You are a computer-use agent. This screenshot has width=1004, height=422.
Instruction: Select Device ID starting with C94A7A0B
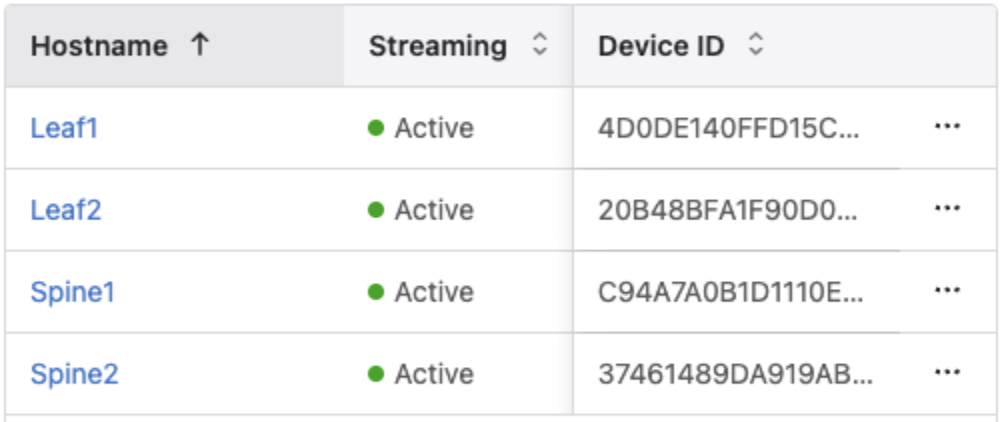click(730, 292)
